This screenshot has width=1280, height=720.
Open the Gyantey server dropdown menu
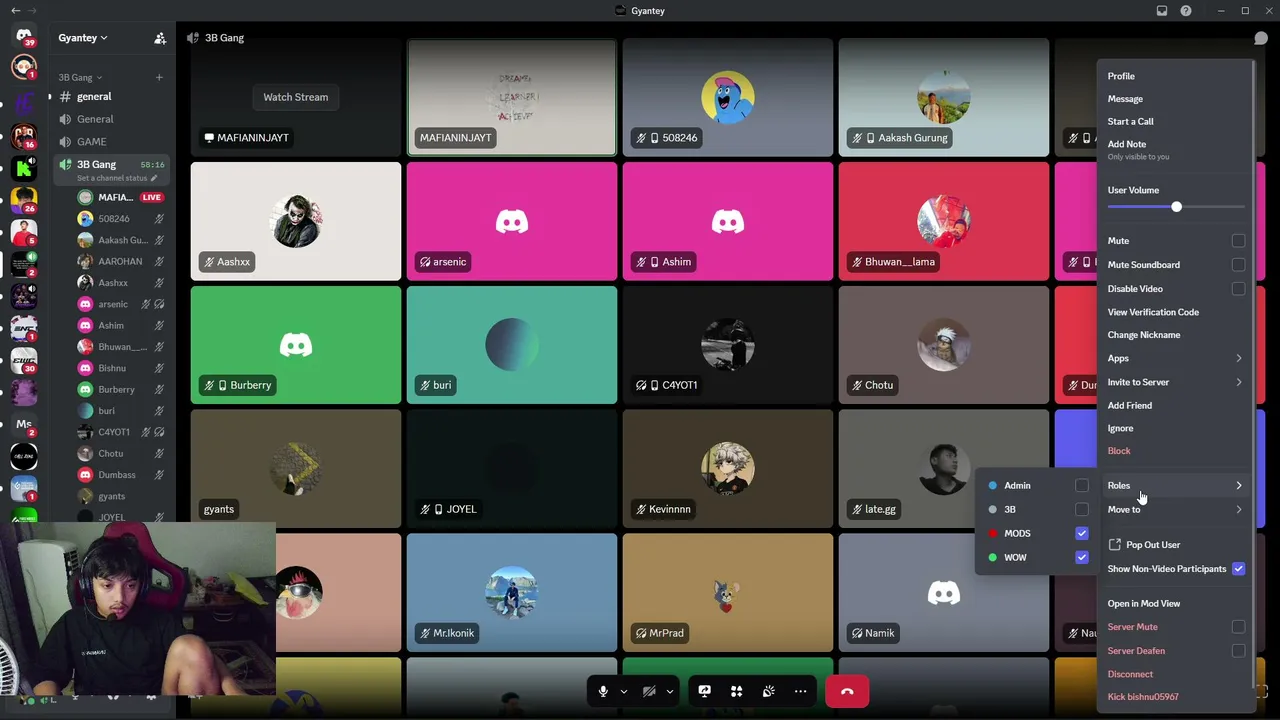pos(83,38)
